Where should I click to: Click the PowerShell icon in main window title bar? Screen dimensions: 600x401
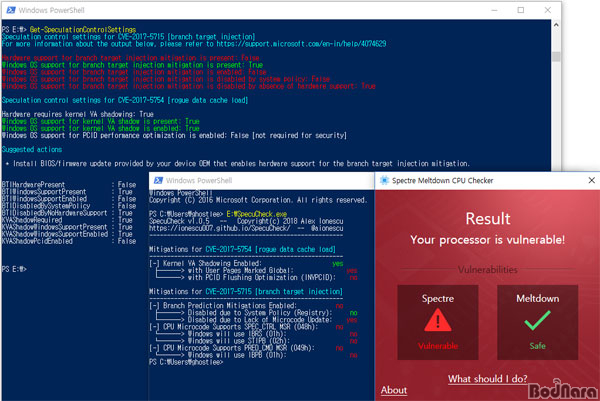pos(11,10)
